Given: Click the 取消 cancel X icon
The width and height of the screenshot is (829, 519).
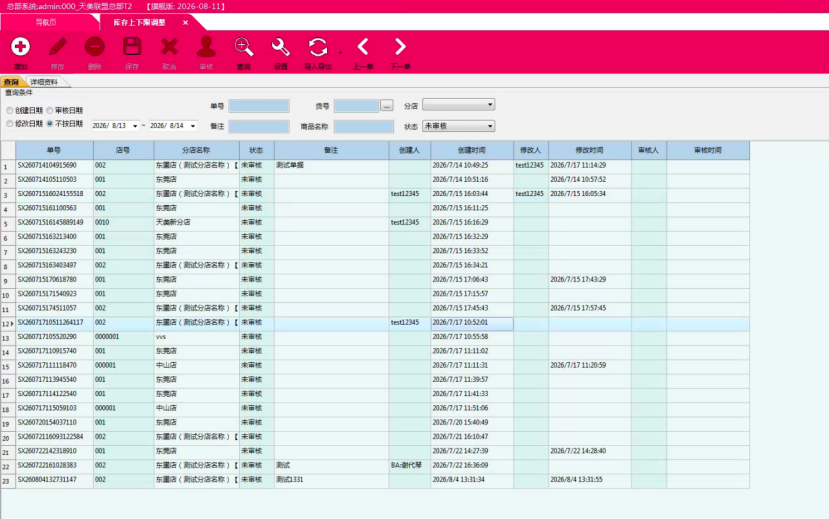Looking at the screenshot, I should [x=169, y=47].
